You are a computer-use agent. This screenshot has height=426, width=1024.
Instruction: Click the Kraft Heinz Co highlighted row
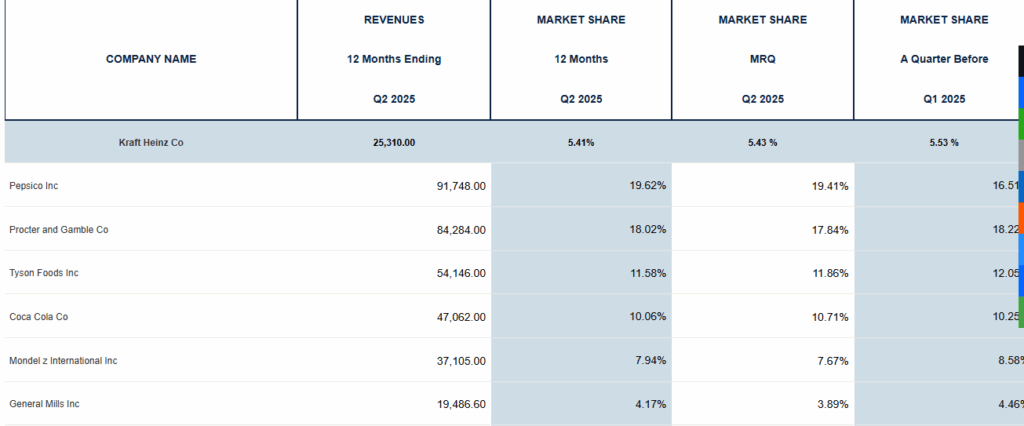coord(151,142)
